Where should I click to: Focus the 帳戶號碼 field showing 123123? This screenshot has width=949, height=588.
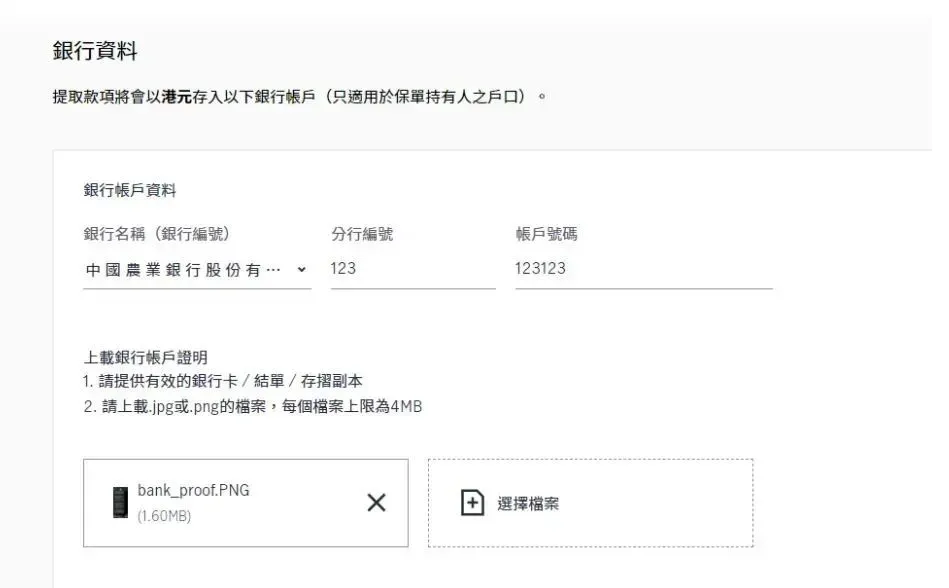(644, 269)
